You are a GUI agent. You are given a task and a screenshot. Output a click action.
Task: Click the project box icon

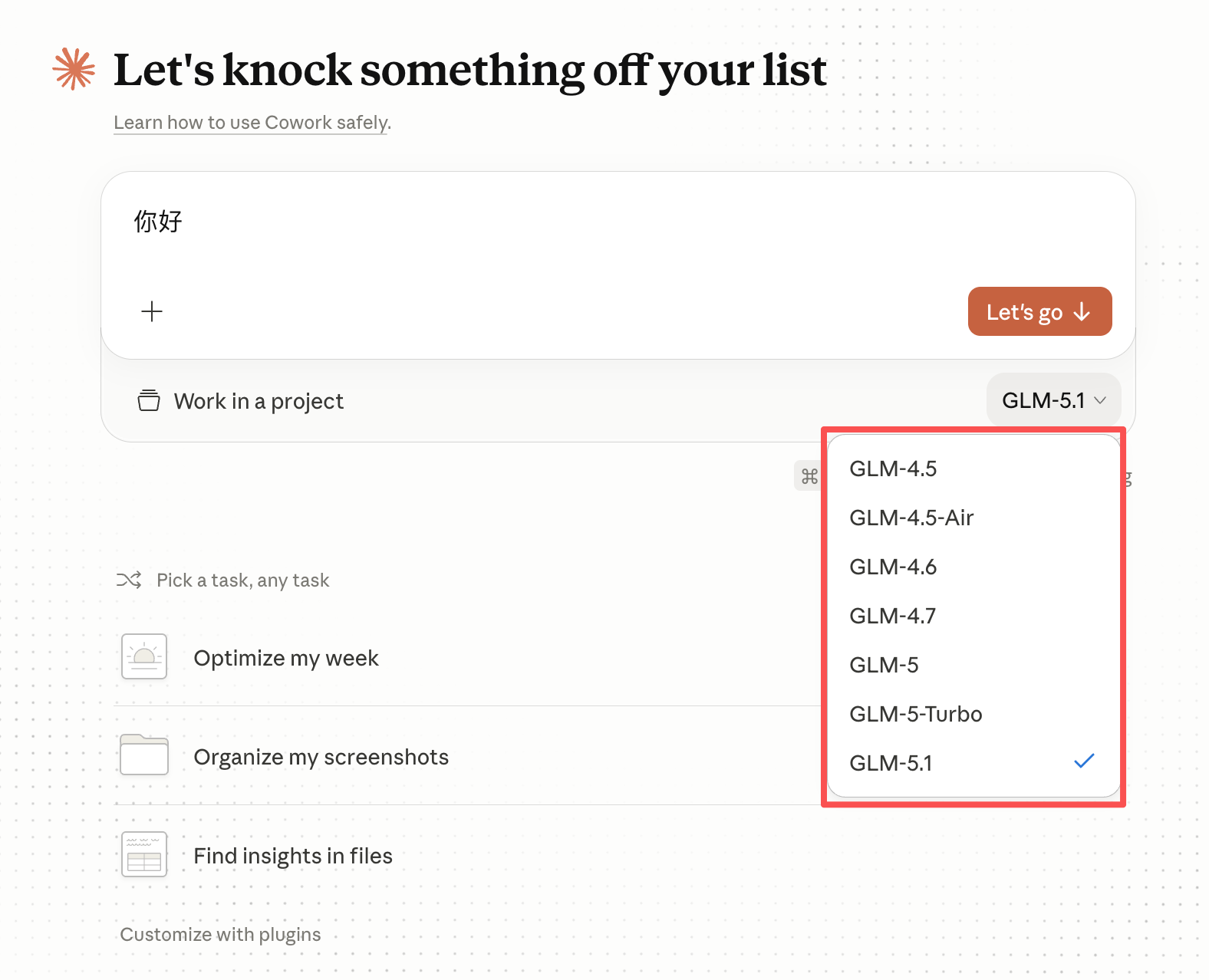[x=149, y=400]
